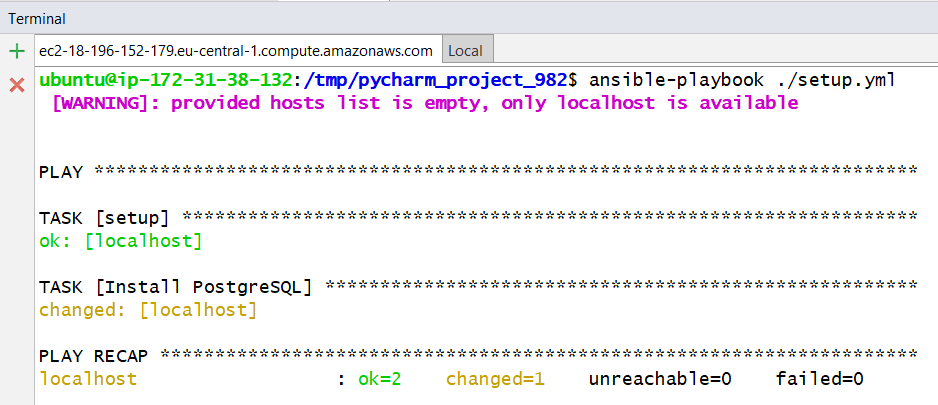Click the unreachable=0 recap value

pyautogui.click(x=660, y=379)
